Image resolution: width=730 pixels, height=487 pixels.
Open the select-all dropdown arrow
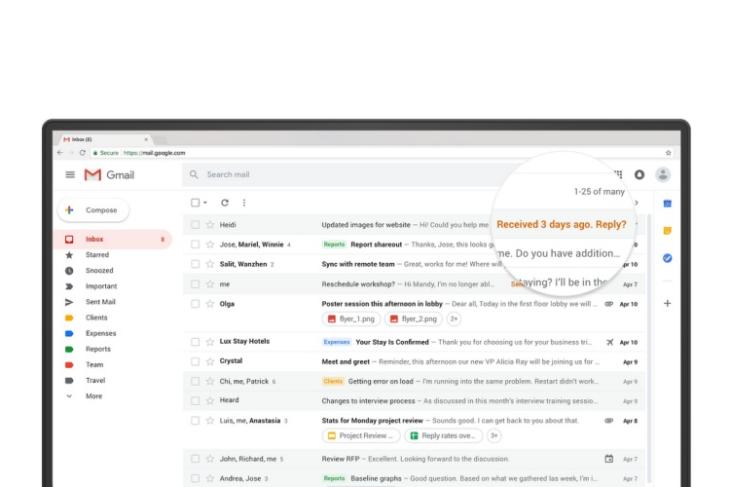coord(205,203)
